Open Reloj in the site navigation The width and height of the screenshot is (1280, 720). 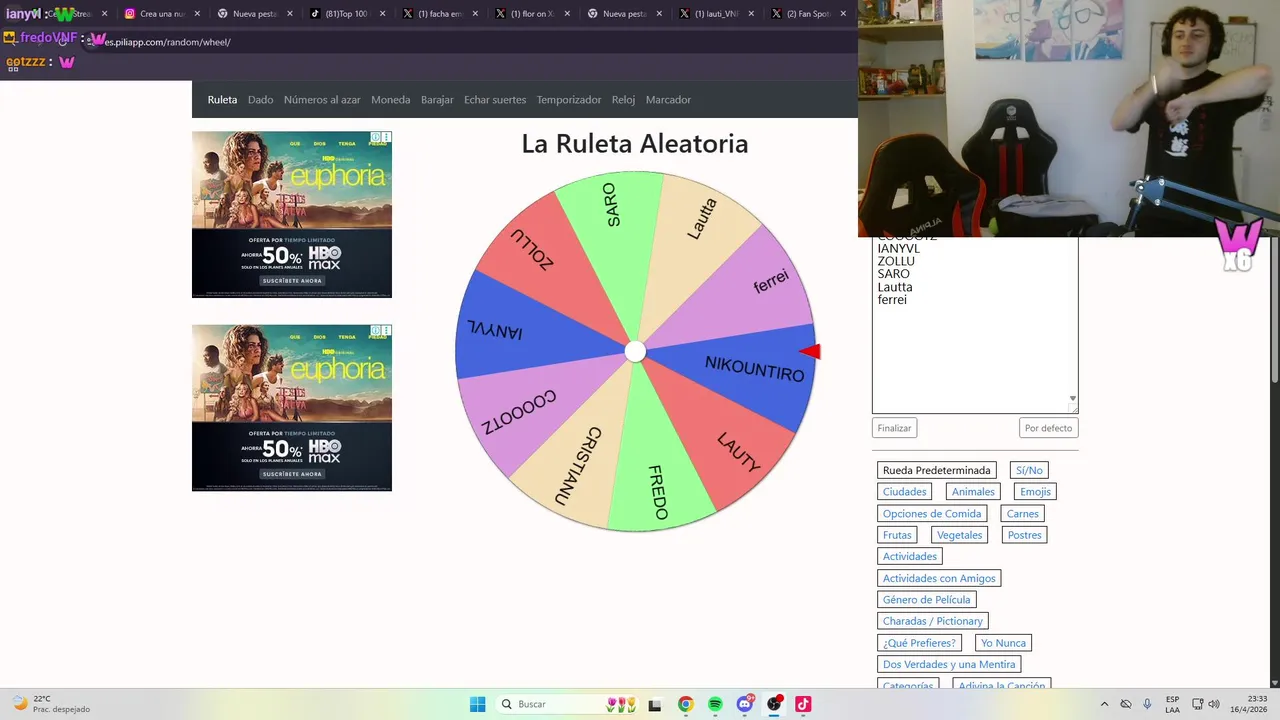(623, 100)
